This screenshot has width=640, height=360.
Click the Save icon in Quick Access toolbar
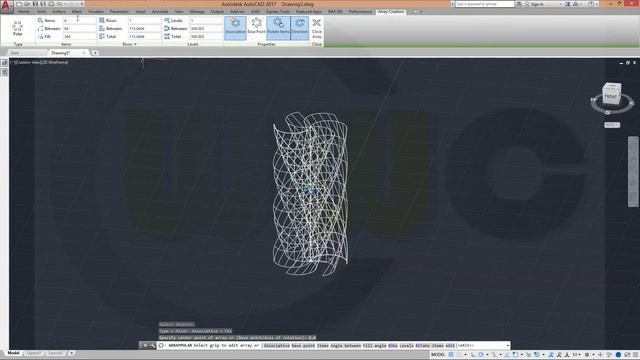36,4
